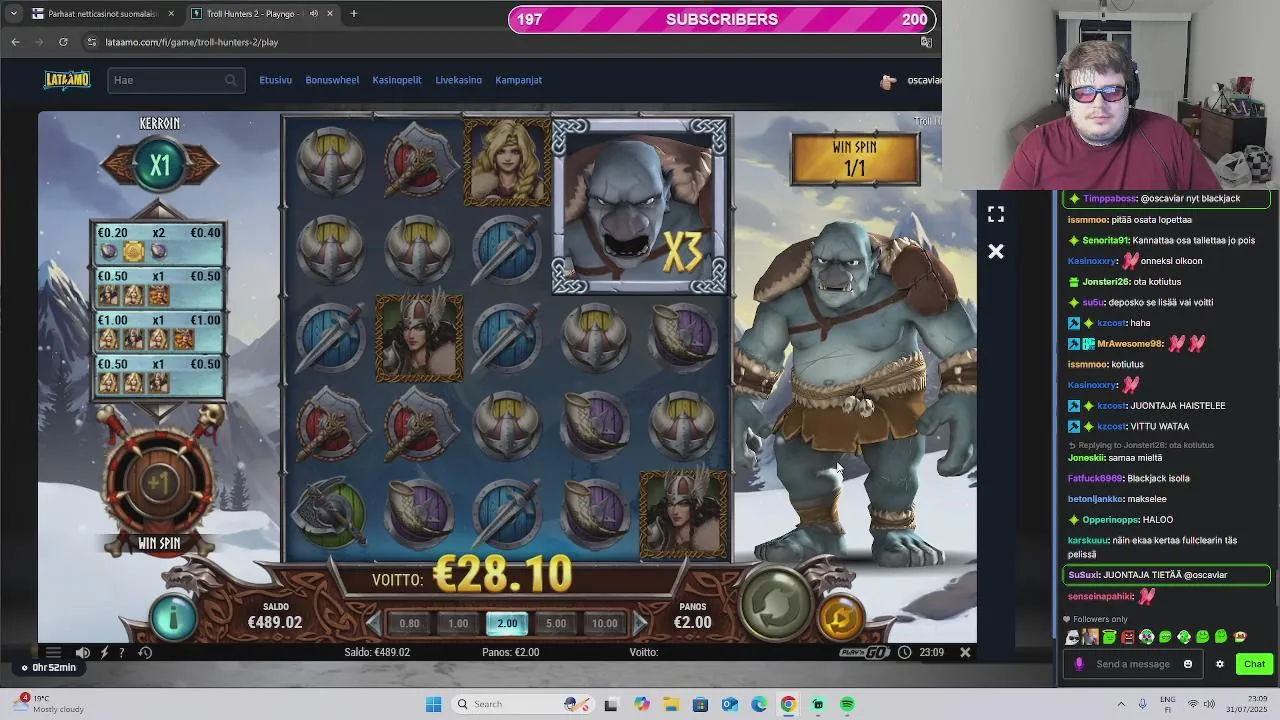Open chat emoji picker
This screenshot has height=720, width=1280.
coord(1188,664)
